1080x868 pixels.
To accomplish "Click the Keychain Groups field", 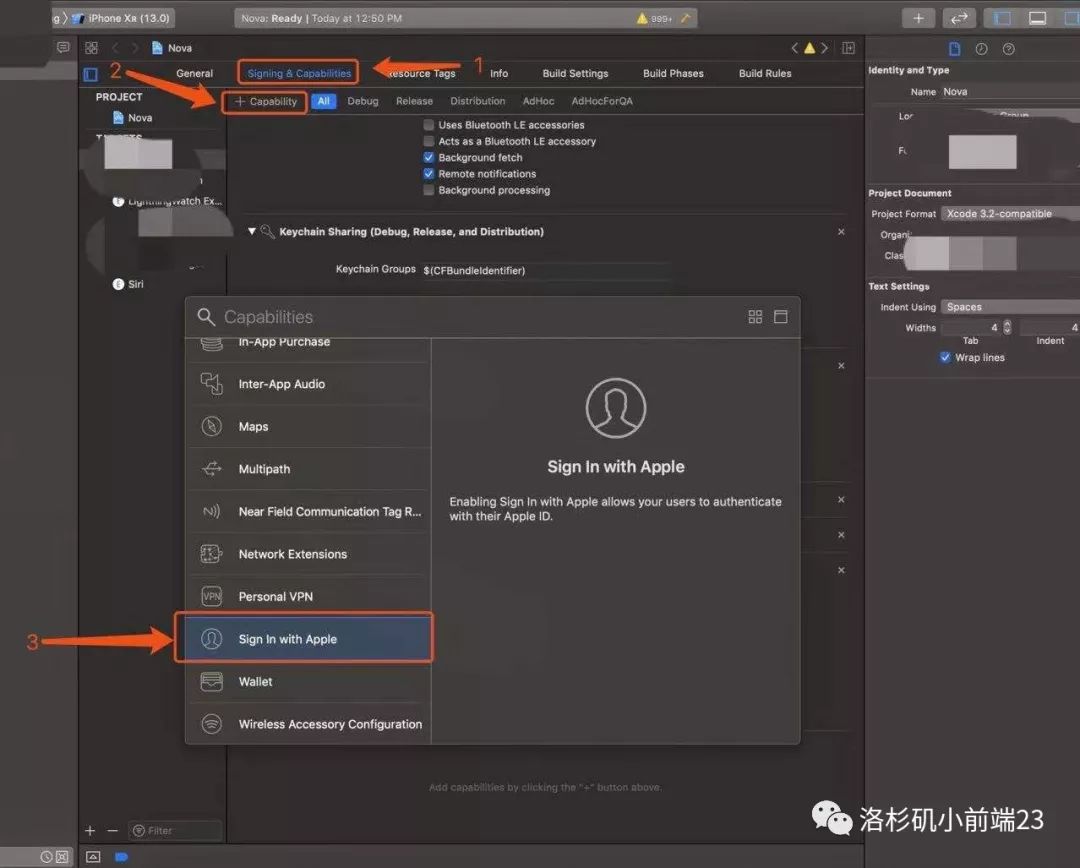I will click(548, 271).
